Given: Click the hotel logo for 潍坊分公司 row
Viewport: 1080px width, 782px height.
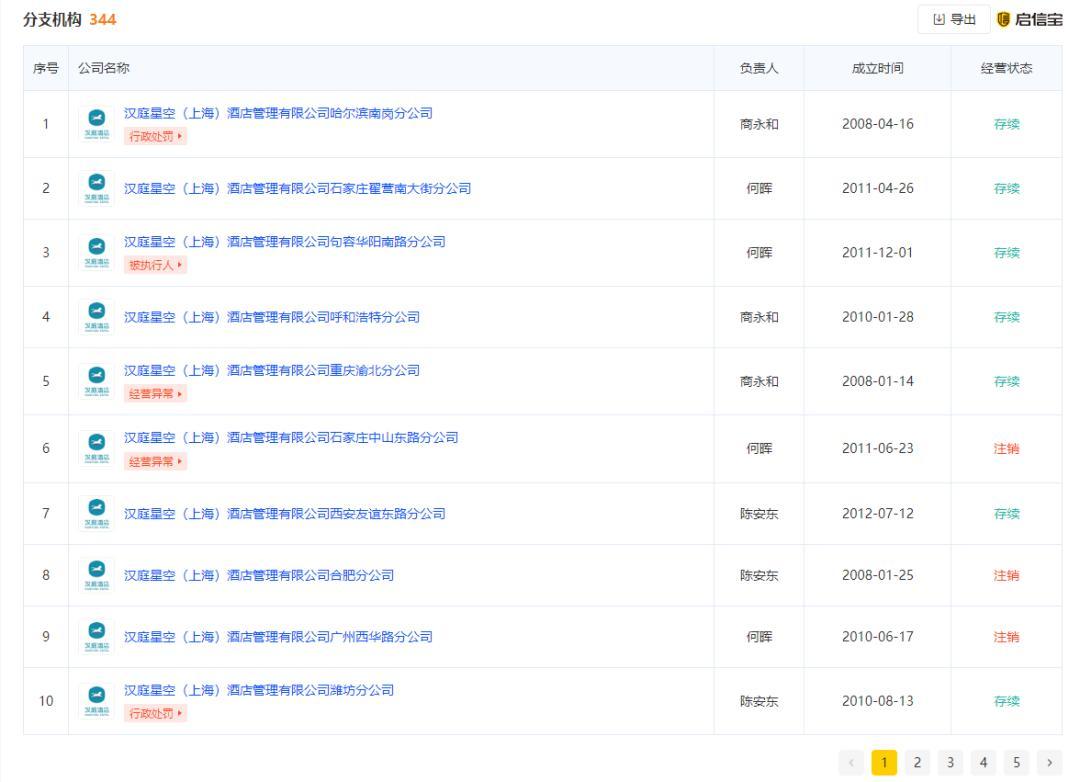Looking at the screenshot, I should [97, 695].
